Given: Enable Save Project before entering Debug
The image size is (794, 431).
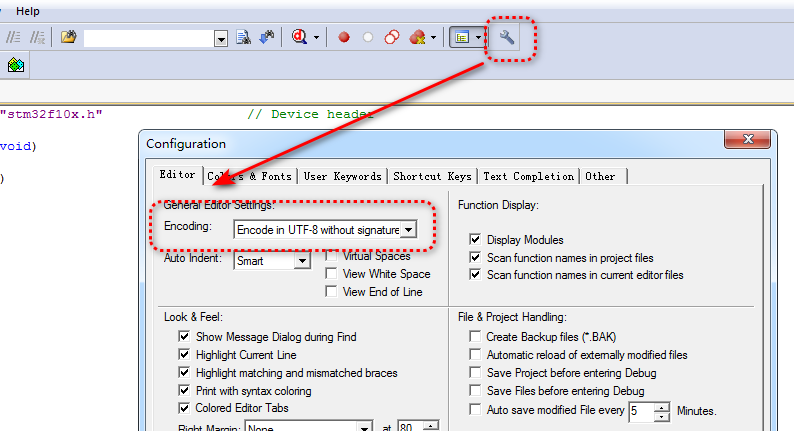Looking at the screenshot, I should [475, 372].
